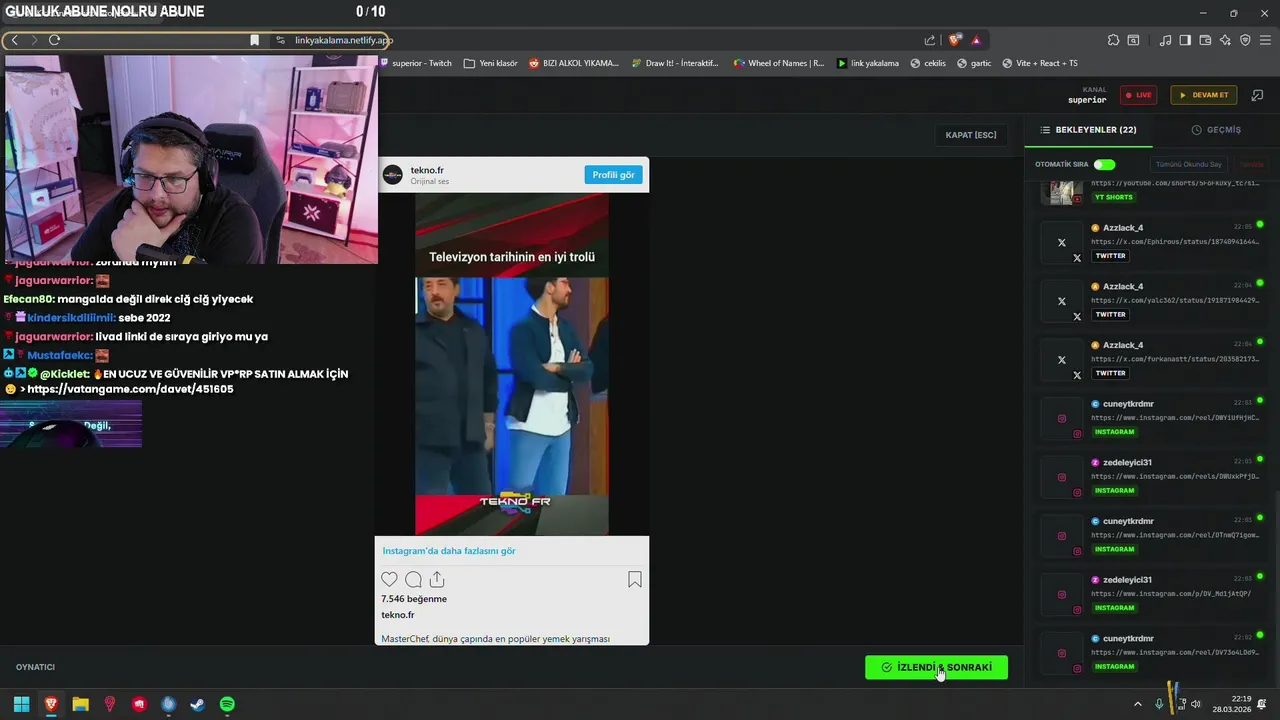Viewport: 1280px width, 720px height.
Task: Open the superior - Twitch bookmark
Action: point(416,63)
